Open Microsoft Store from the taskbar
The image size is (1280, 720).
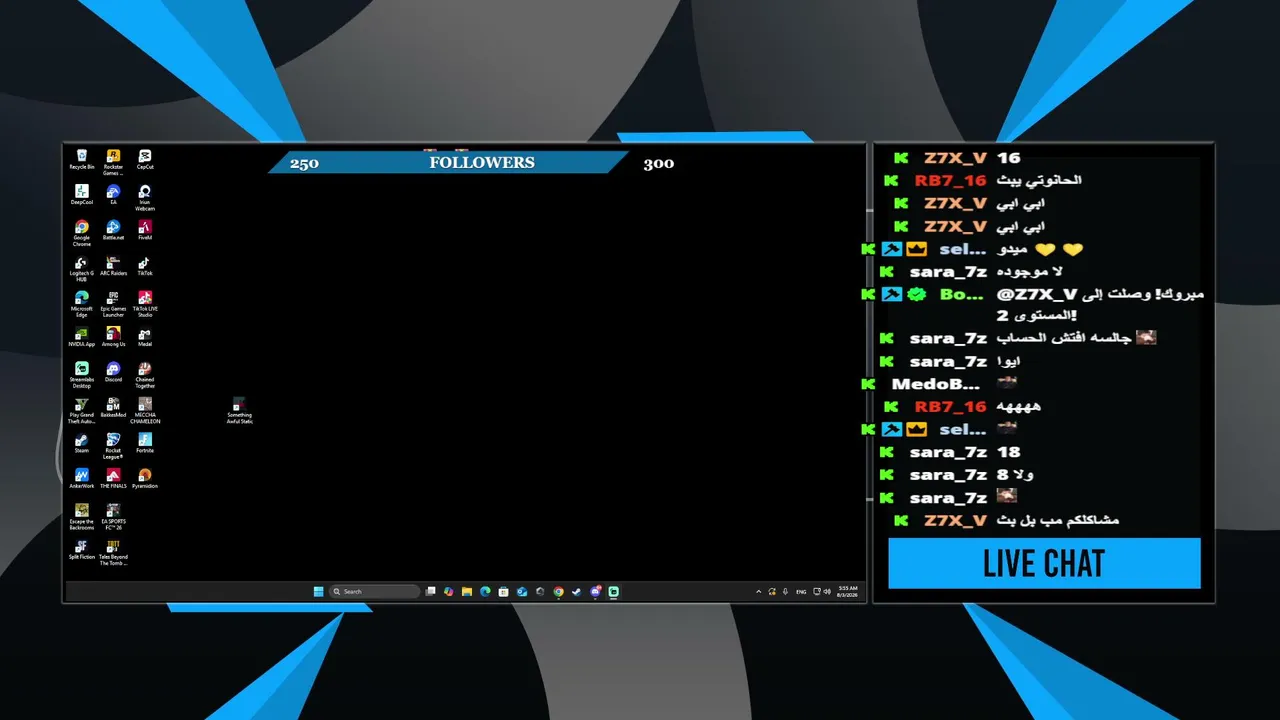pyautogui.click(x=503, y=592)
